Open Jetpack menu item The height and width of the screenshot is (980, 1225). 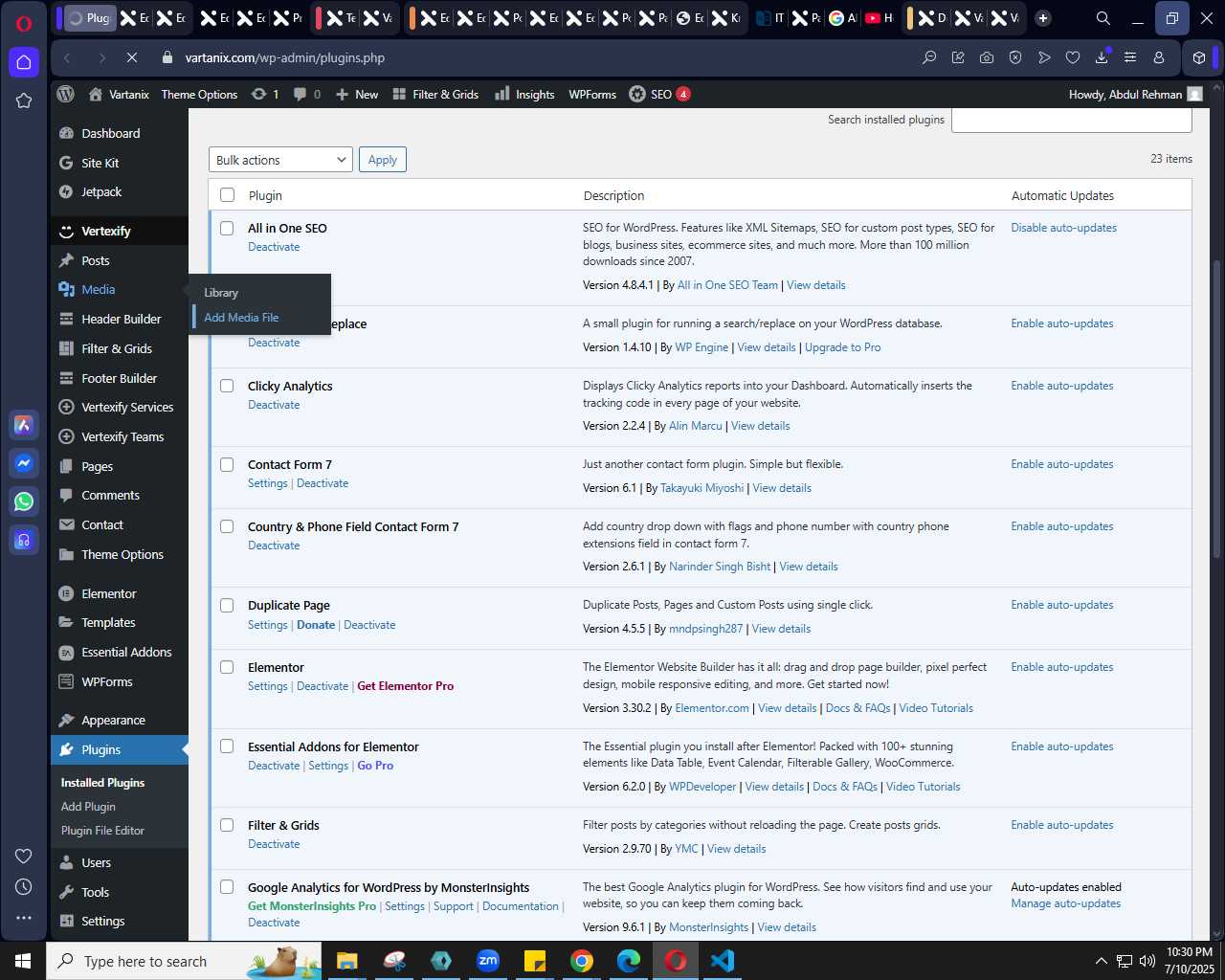101,191
